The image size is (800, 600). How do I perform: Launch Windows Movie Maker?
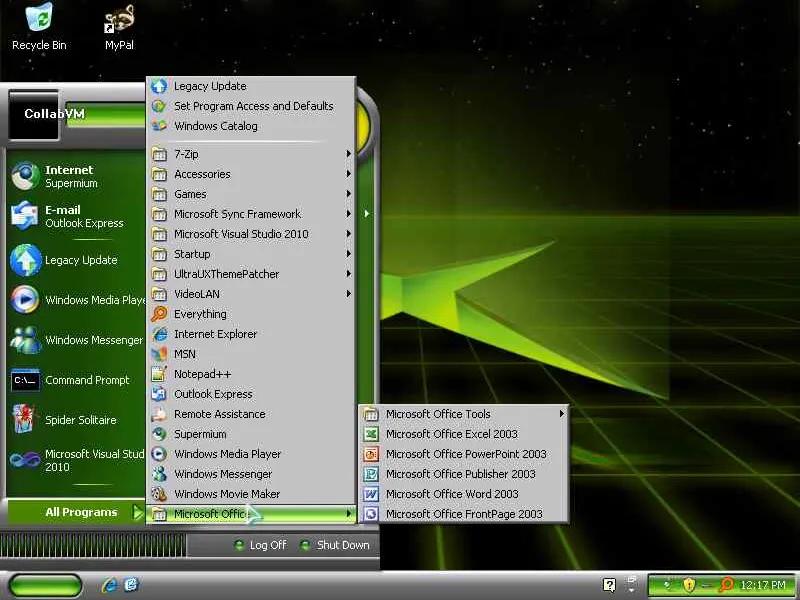(251, 494)
